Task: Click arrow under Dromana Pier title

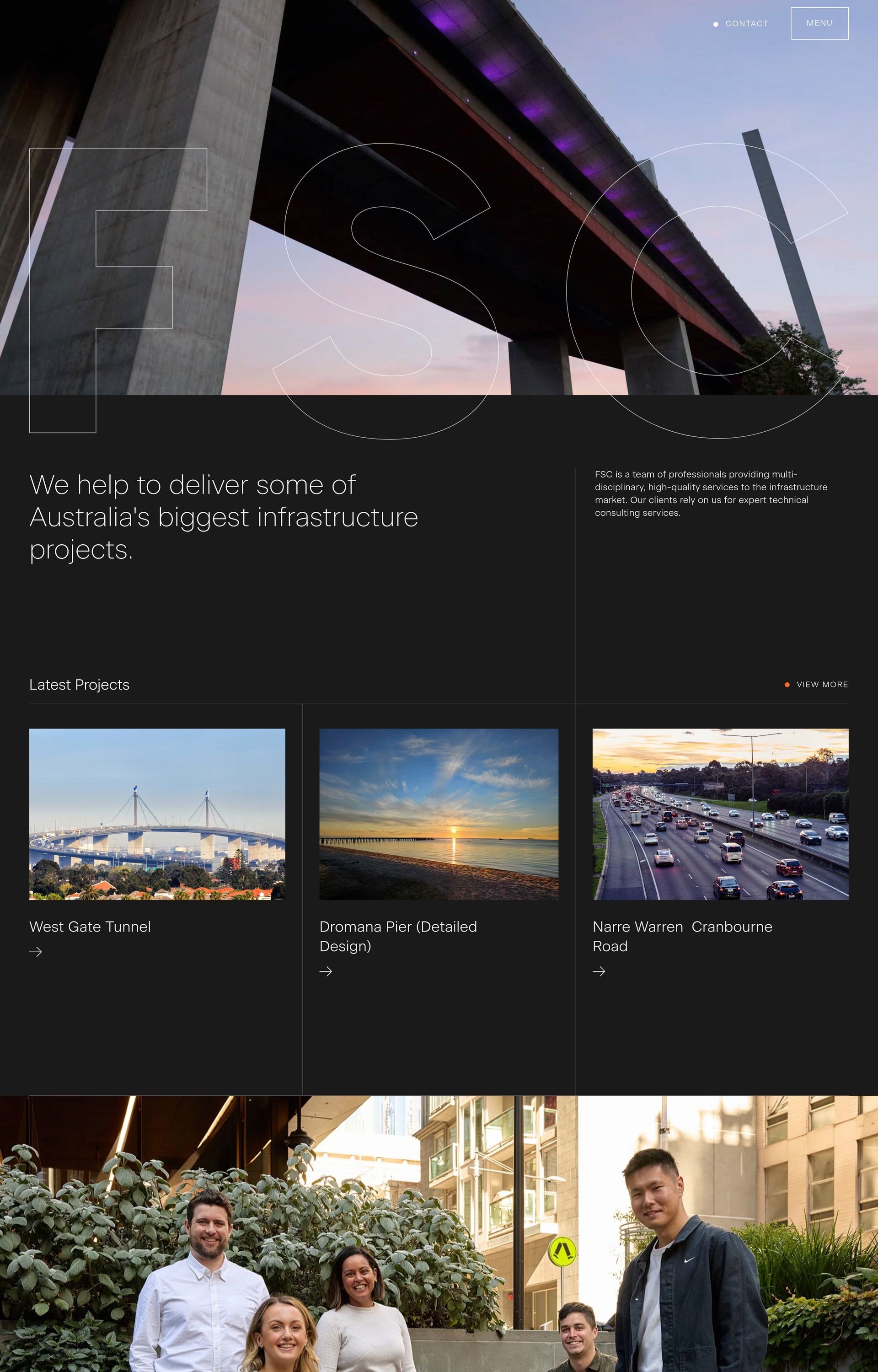Action: tap(326, 971)
